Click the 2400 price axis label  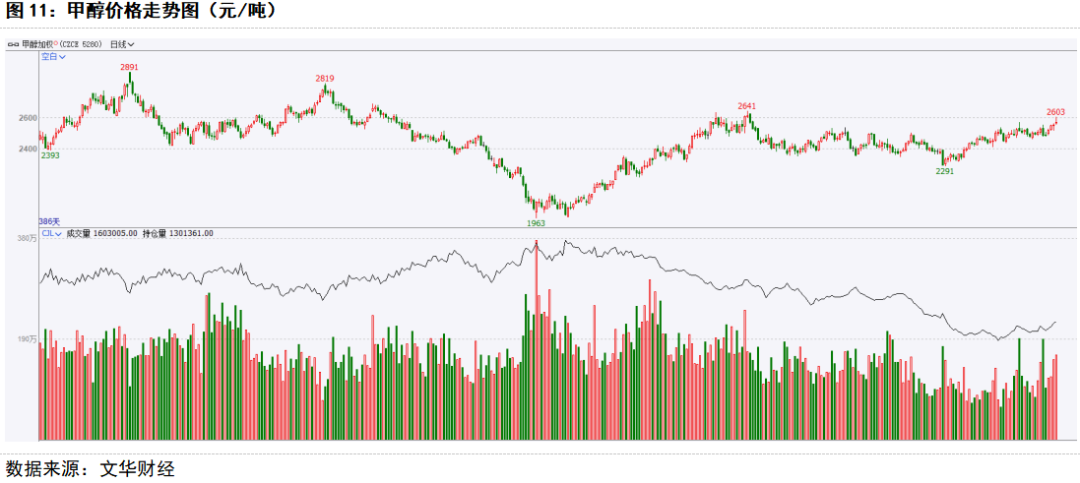[28, 149]
